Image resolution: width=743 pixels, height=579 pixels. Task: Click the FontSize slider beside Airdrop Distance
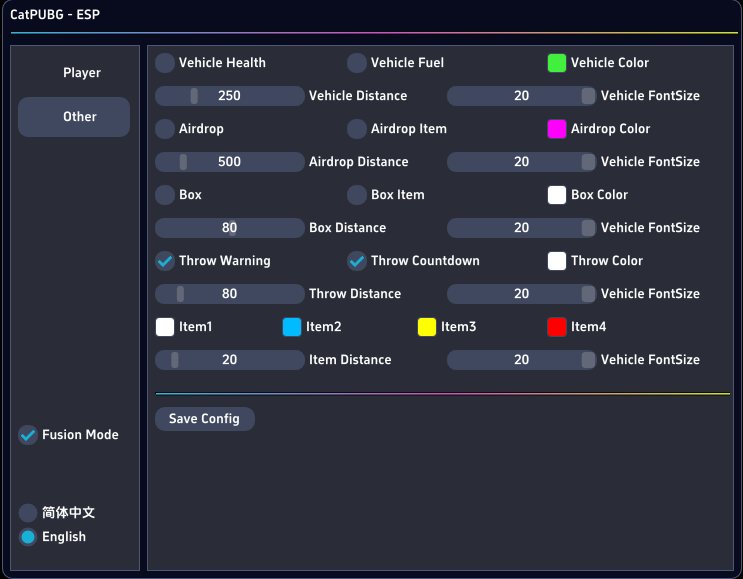(521, 162)
